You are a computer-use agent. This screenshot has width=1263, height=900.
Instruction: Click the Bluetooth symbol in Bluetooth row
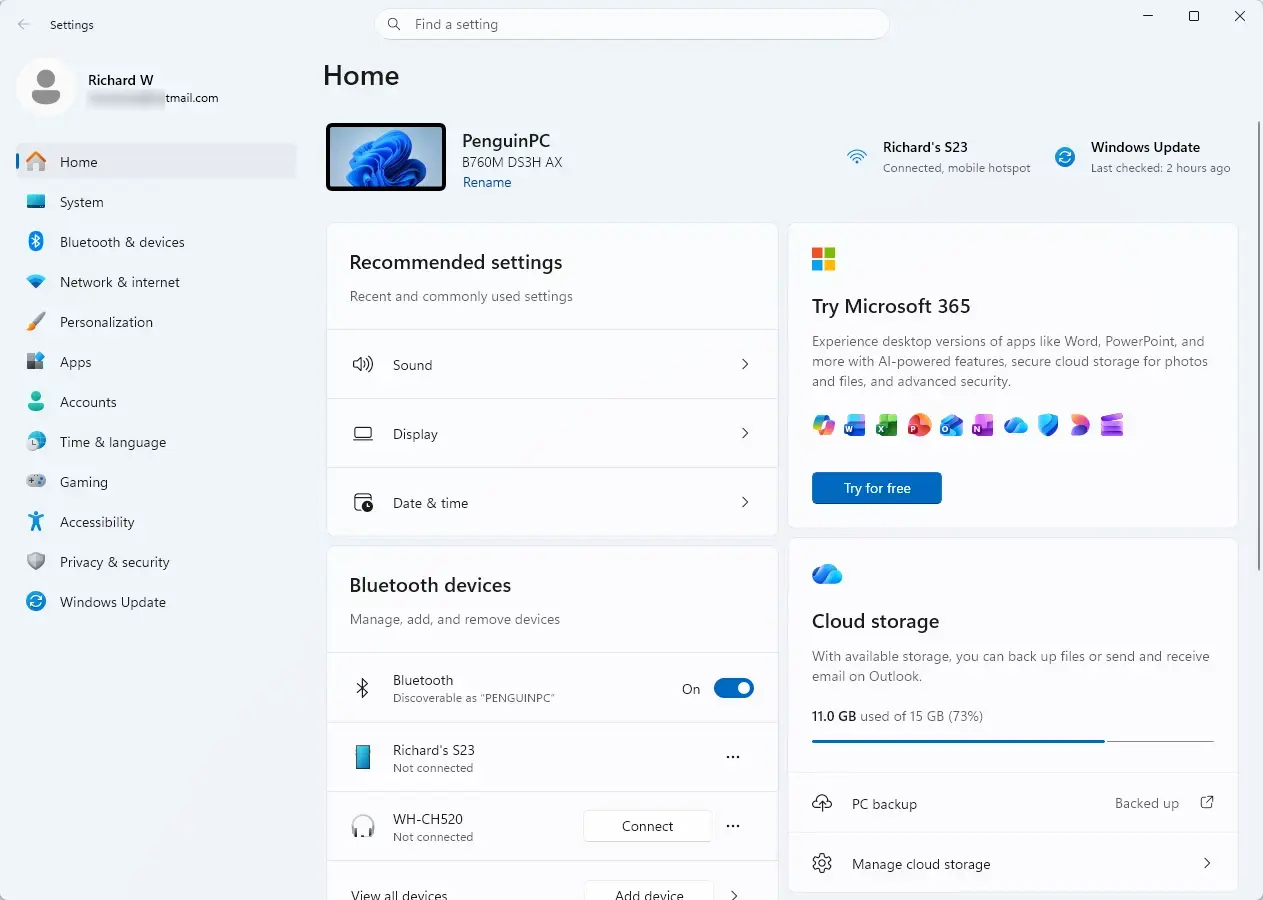[363, 688]
